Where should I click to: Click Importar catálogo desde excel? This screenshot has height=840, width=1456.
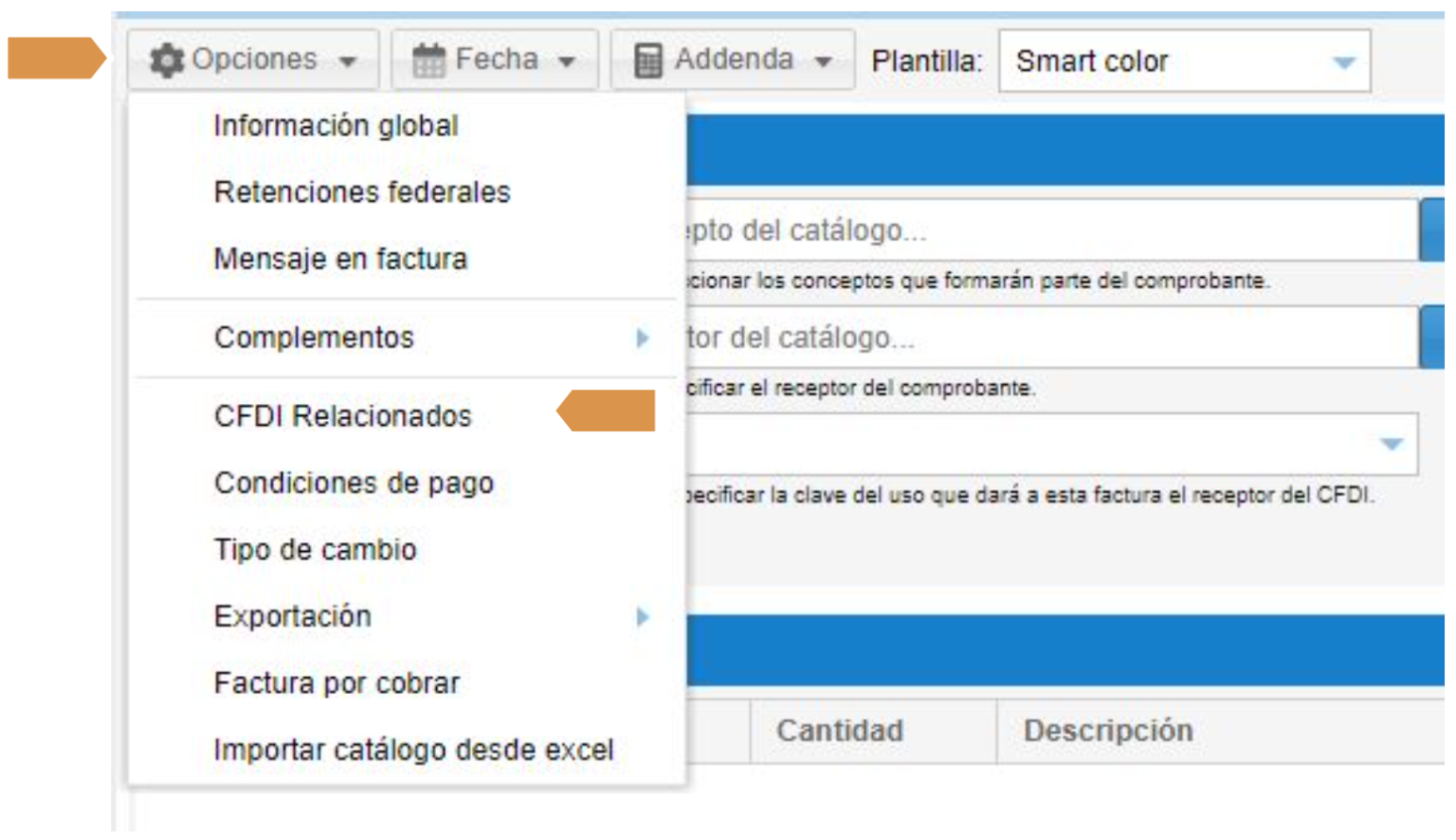tap(413, 750)
